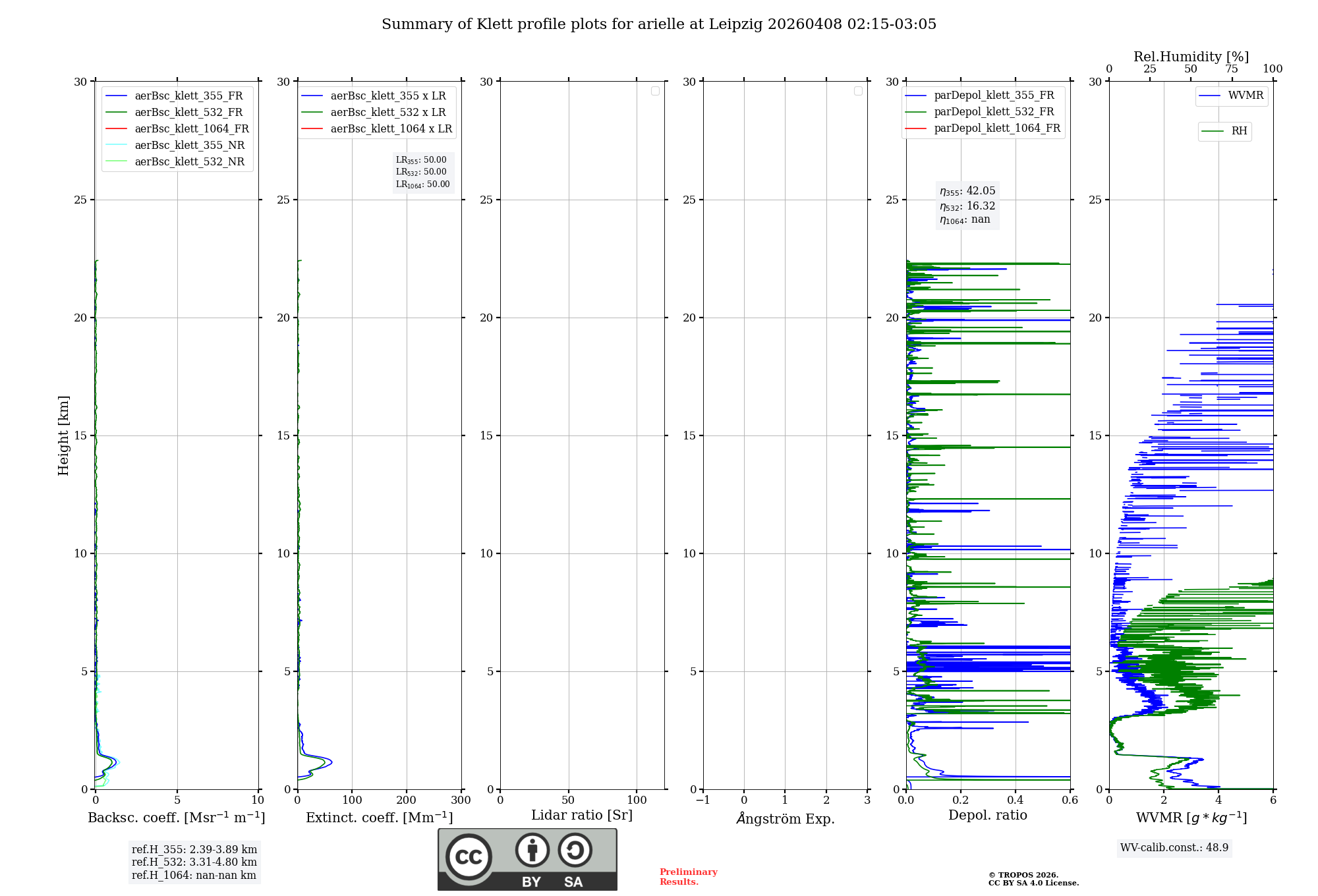
Task: Click the SA share-alike circular arrow icon
Action: tap(575, 850)
